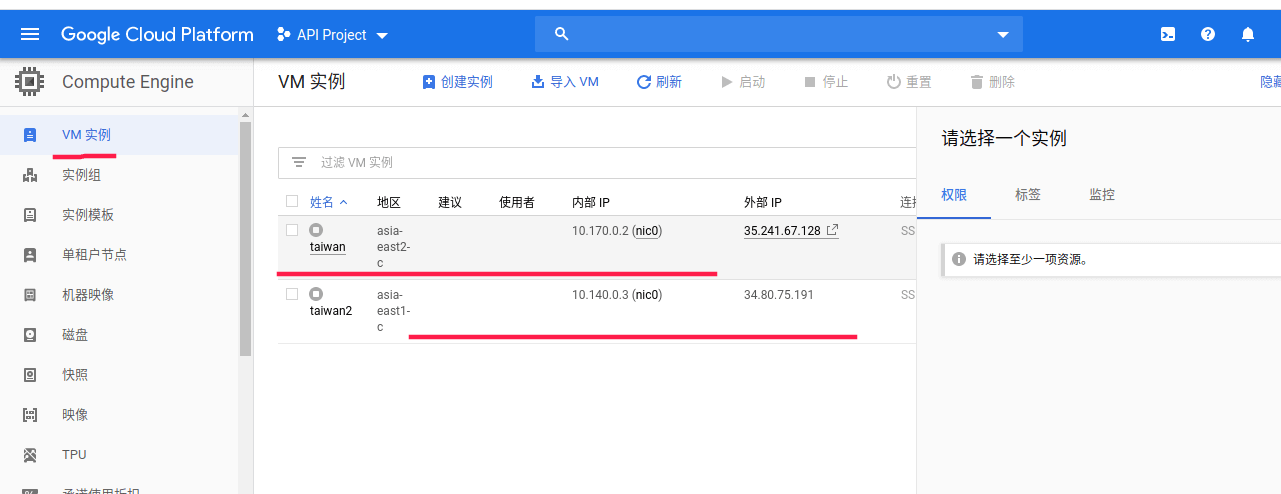Screen dimensions: 1281x494
Task: Show notifications bell
Action: pos(1248,34)
